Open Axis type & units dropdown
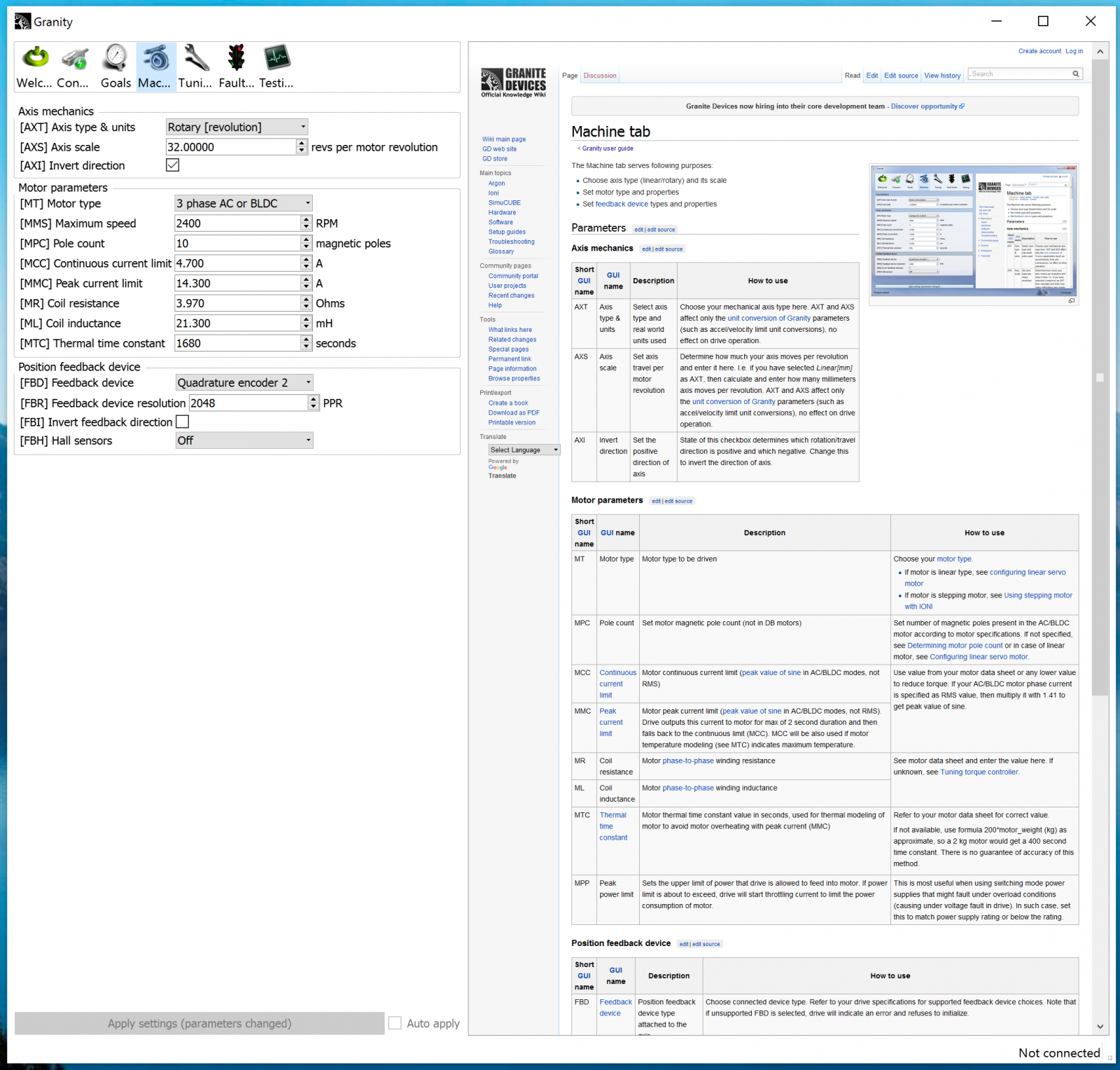 pos(237,127)
